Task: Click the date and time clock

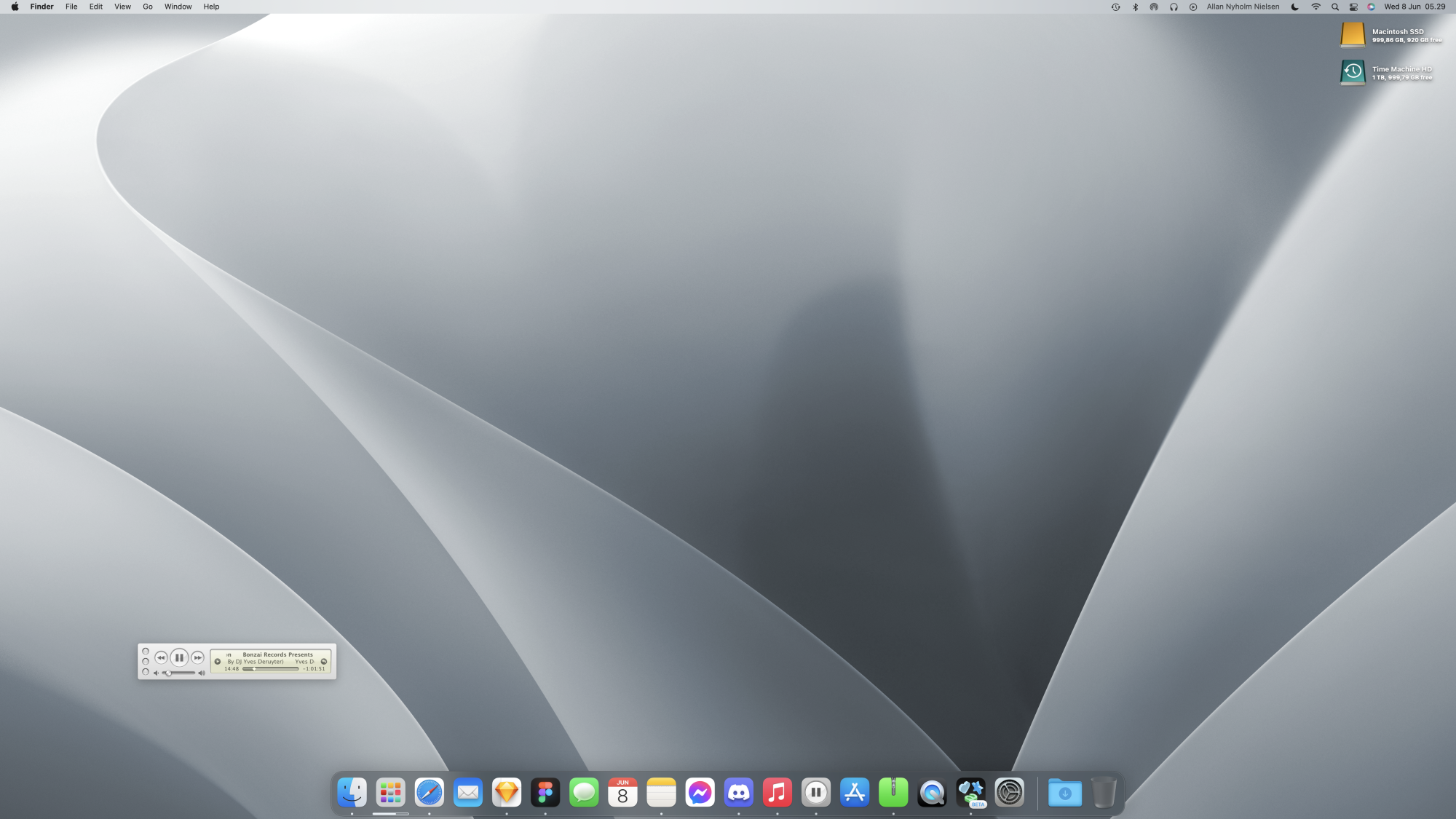Action: (1414, 7)
